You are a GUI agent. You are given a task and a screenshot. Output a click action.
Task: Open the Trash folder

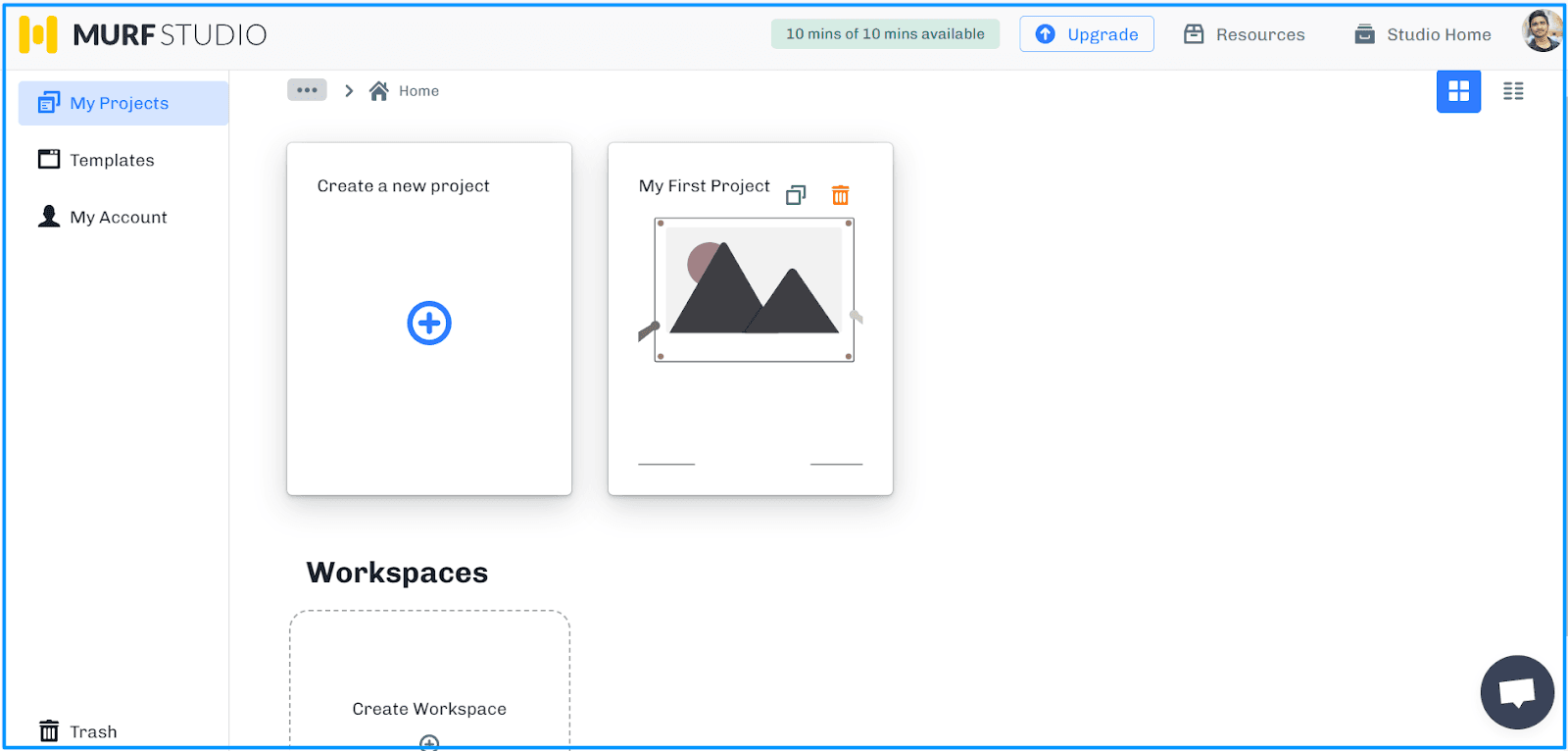pos(92,731)
